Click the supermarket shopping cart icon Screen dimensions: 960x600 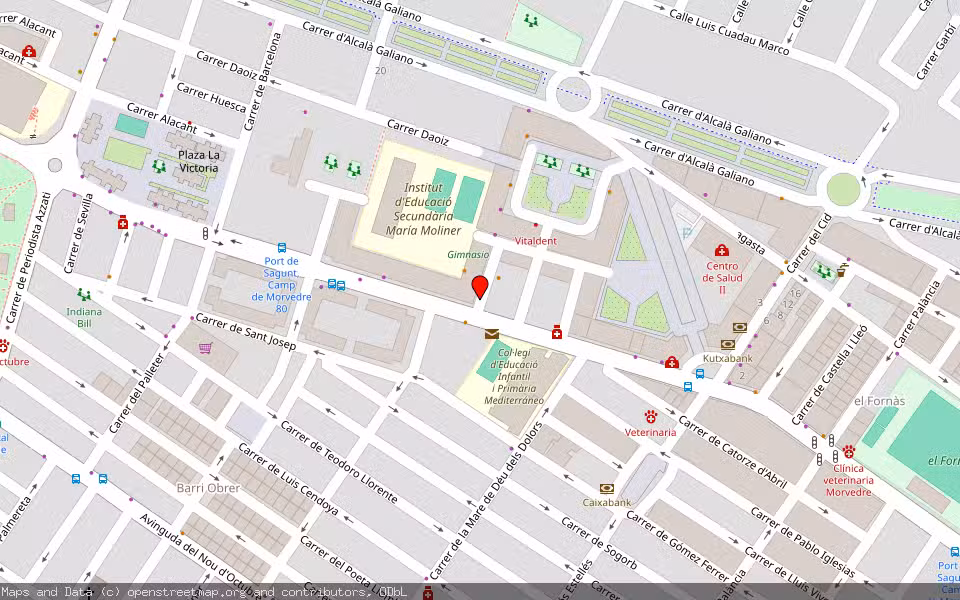click(x=205, y=346)
